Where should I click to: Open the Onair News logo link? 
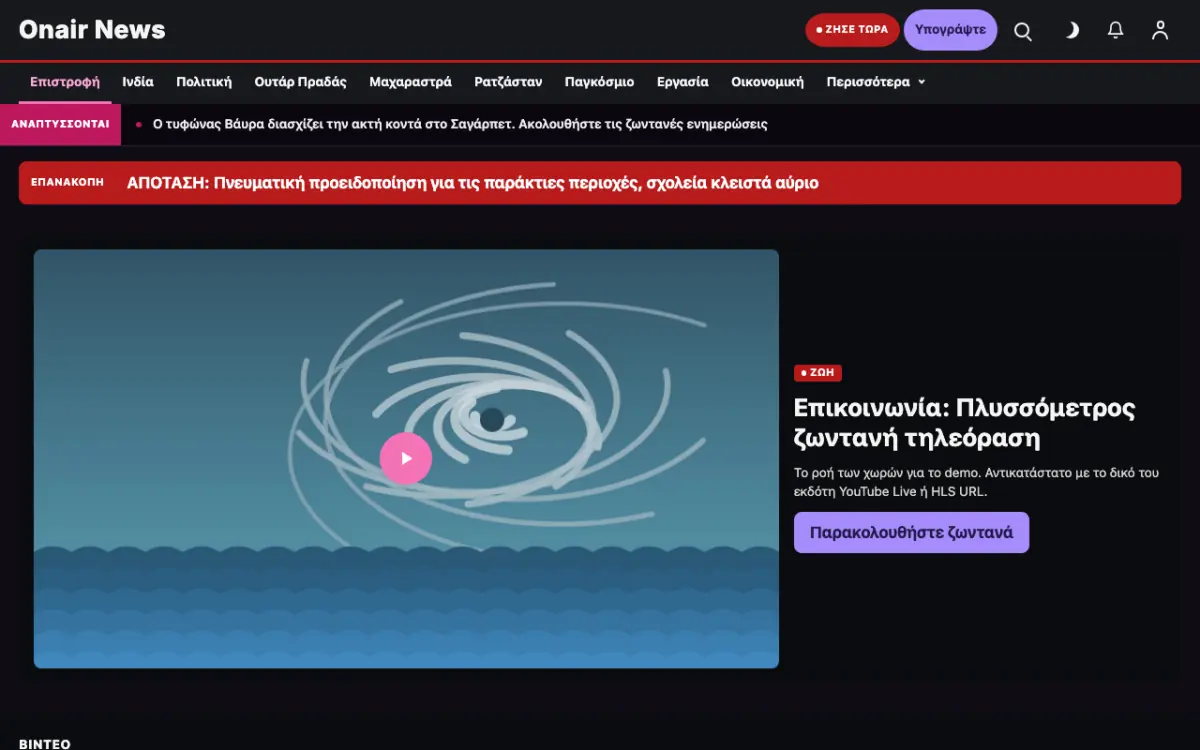[x=92, y=30]
